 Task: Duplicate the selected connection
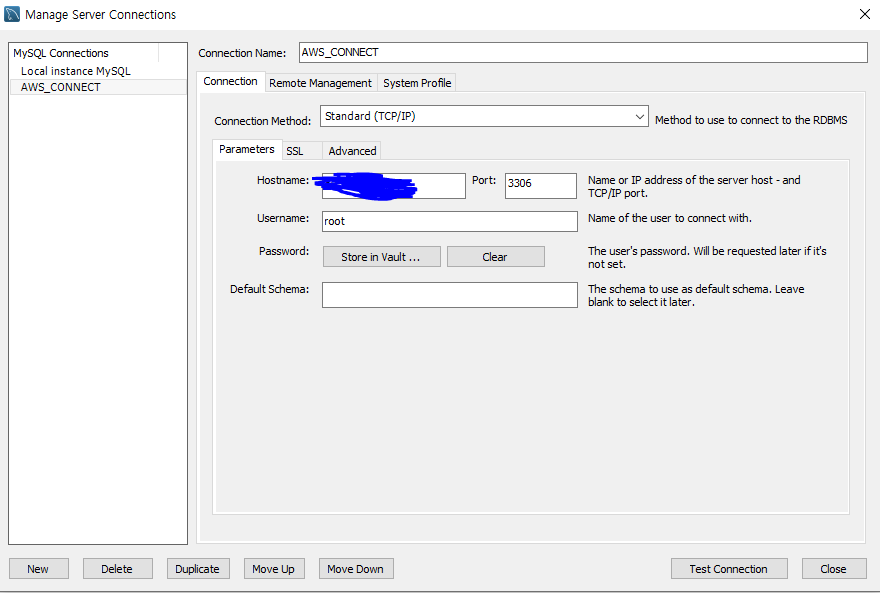coord(198,568)
